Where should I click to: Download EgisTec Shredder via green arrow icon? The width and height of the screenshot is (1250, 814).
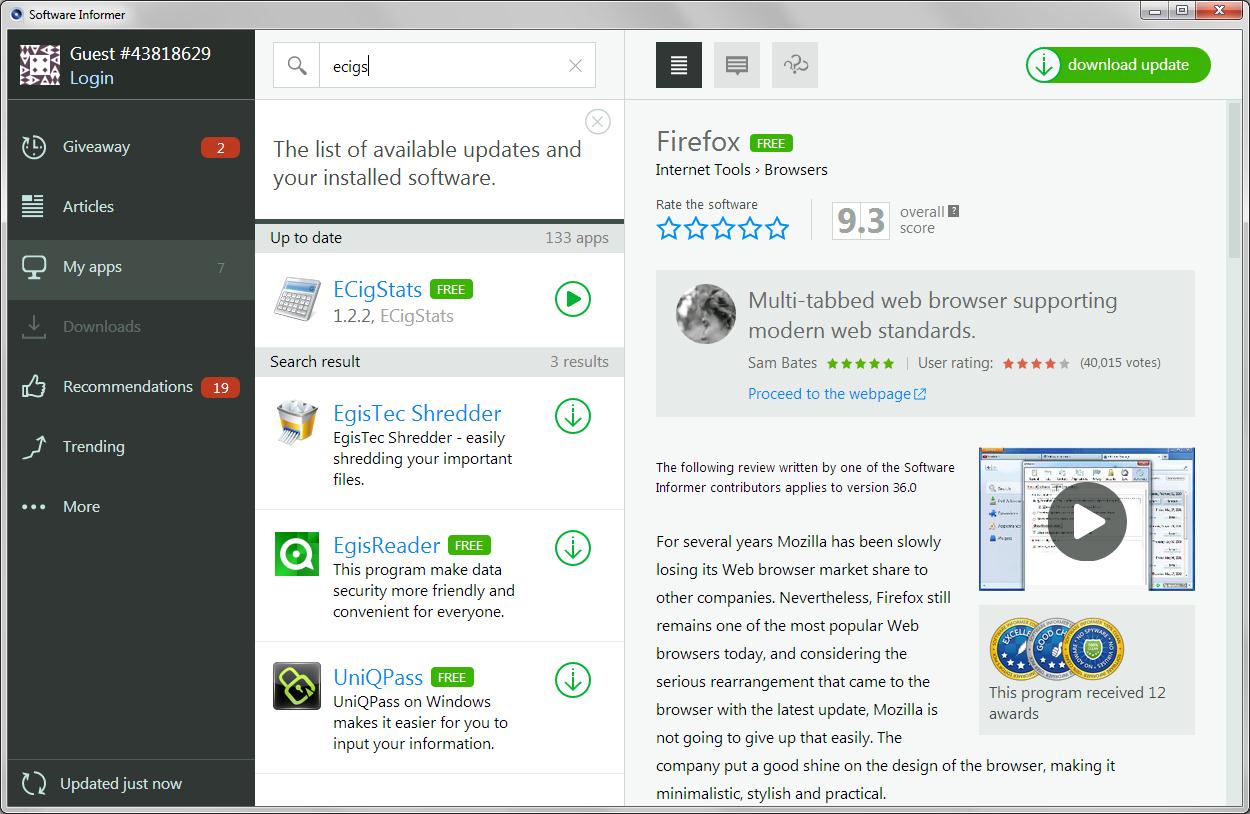[572, 417]
